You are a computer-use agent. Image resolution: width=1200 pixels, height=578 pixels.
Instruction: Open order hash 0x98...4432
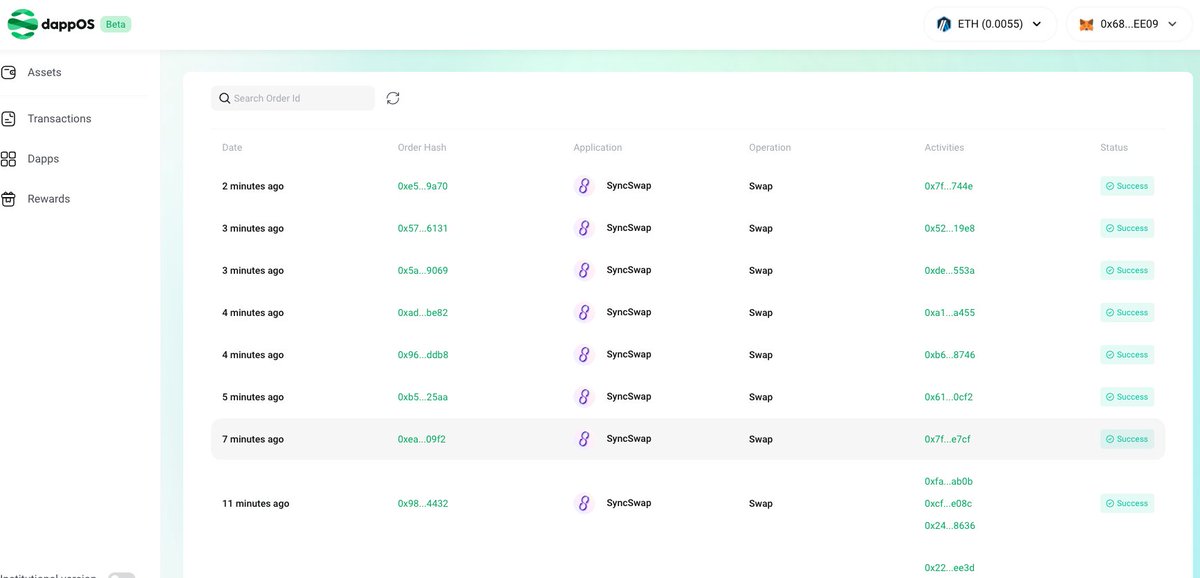[x=423, y=503]
